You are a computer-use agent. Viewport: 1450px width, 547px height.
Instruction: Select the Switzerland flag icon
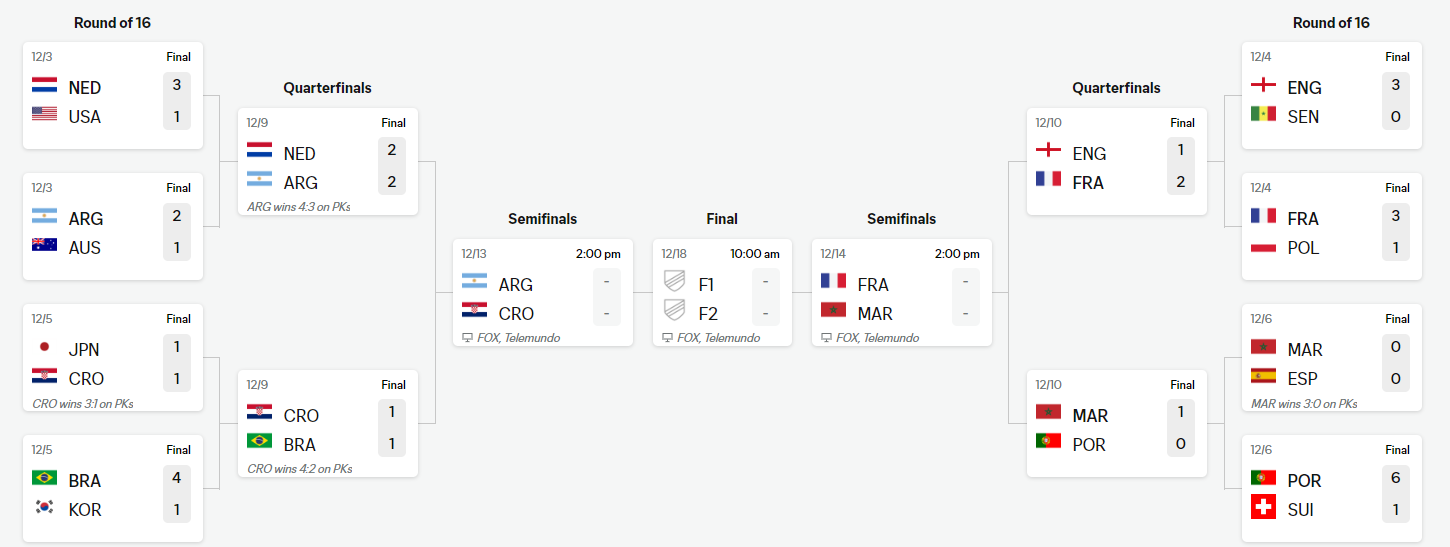(1263, 507)
